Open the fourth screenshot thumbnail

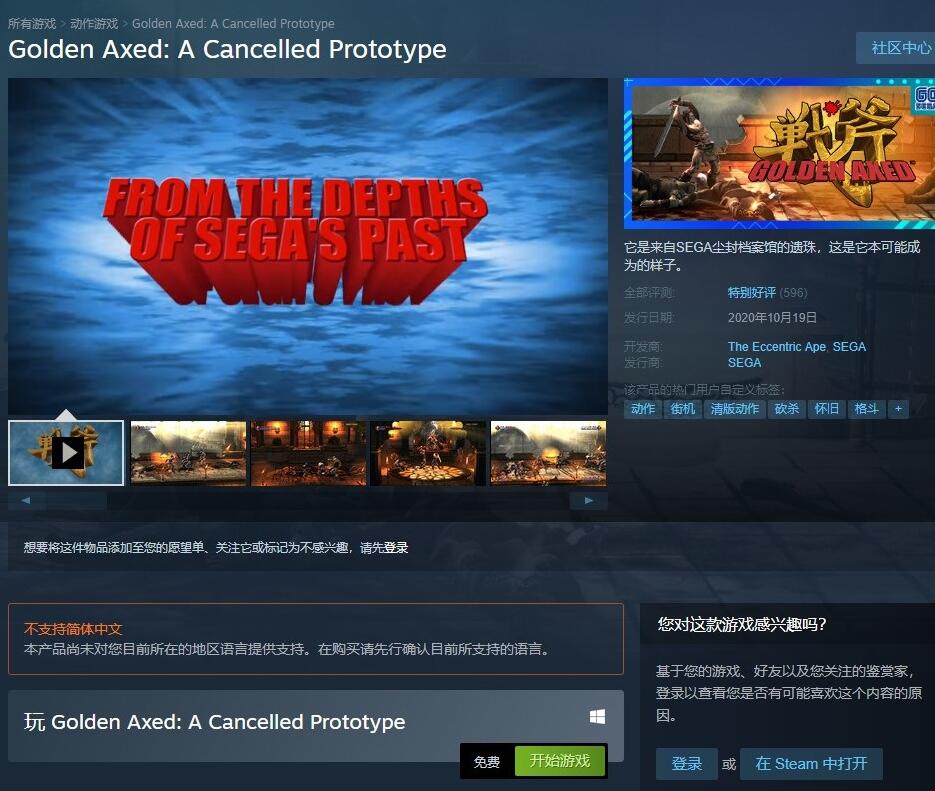pyautogui.click(x=428, y=453)
